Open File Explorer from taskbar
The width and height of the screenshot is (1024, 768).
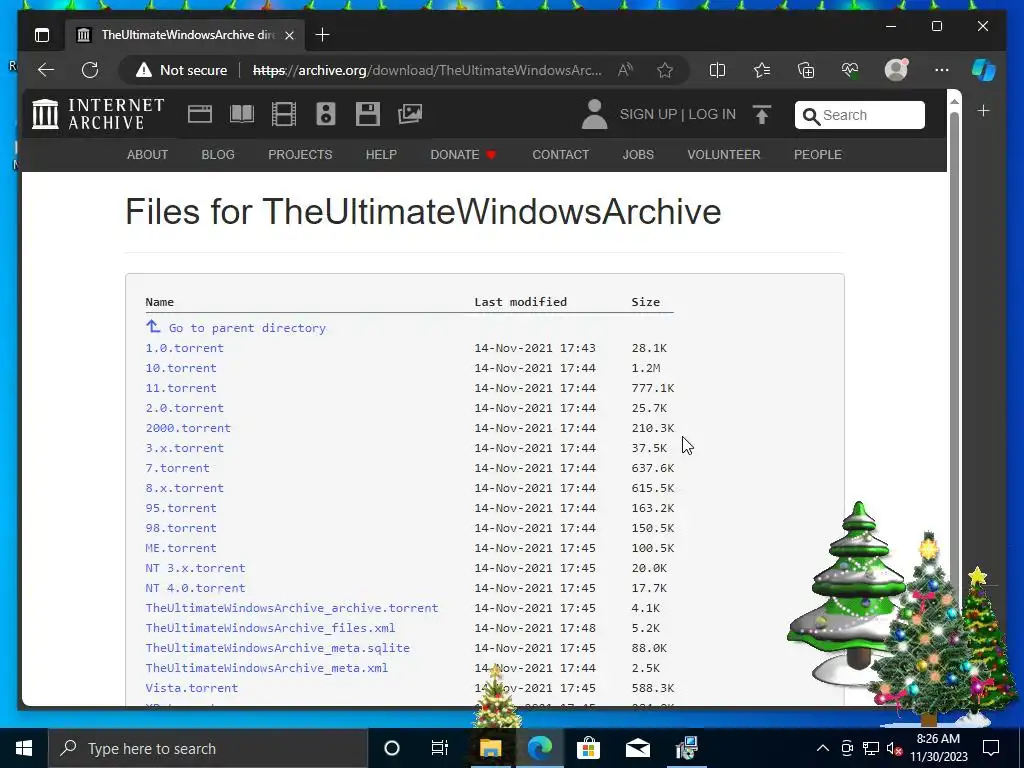(490, 748)
